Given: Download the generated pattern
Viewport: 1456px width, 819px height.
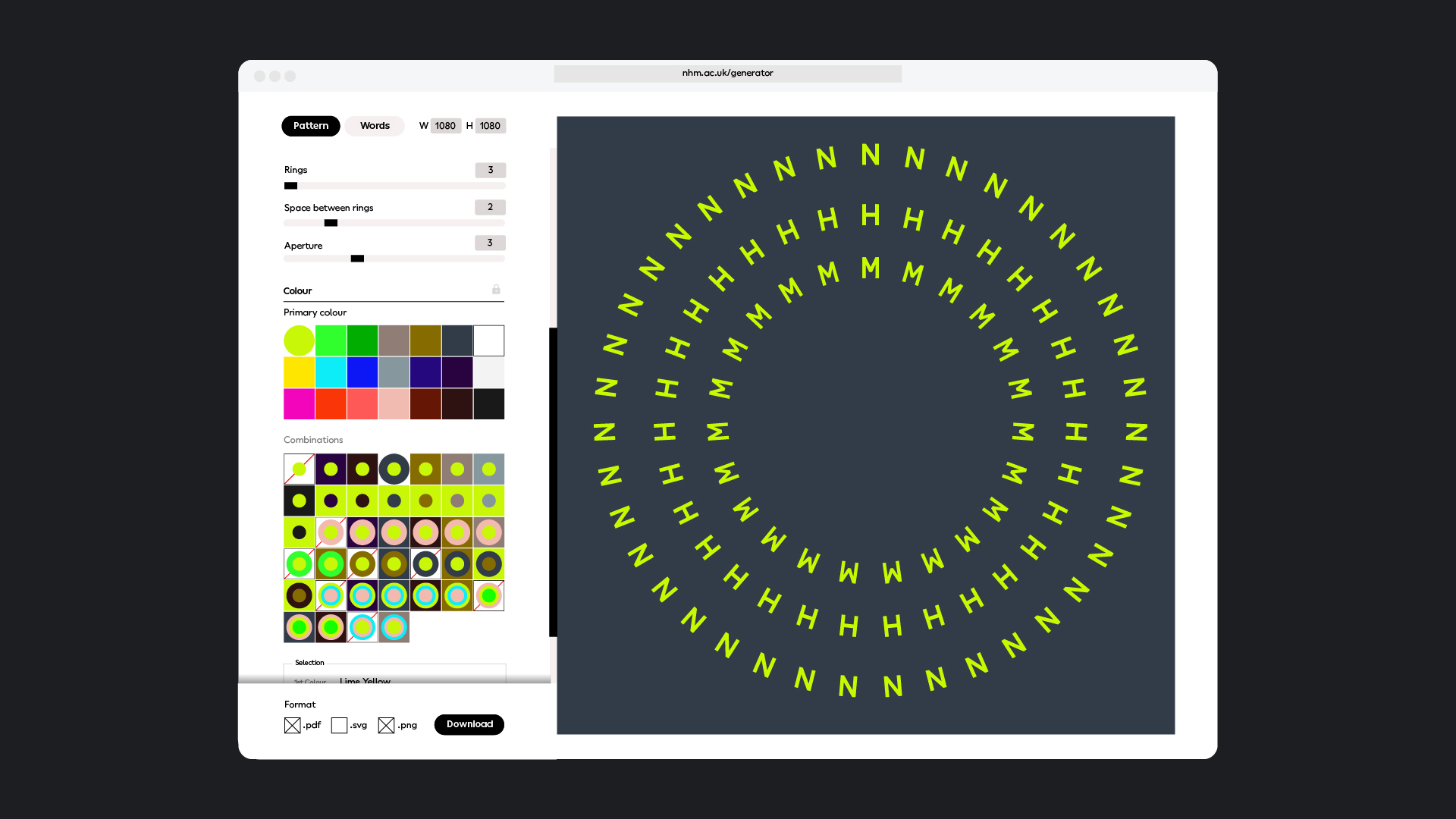Looking at the screenshot, I should click(469, 724).
